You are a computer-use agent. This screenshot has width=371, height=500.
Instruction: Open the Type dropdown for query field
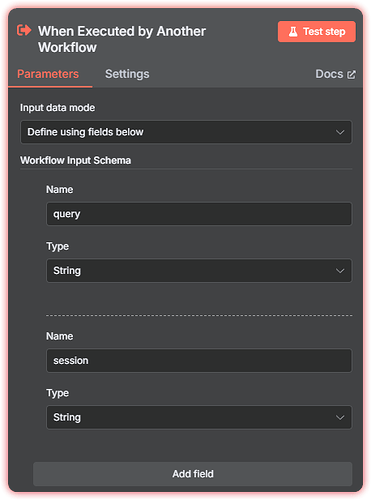199,271
